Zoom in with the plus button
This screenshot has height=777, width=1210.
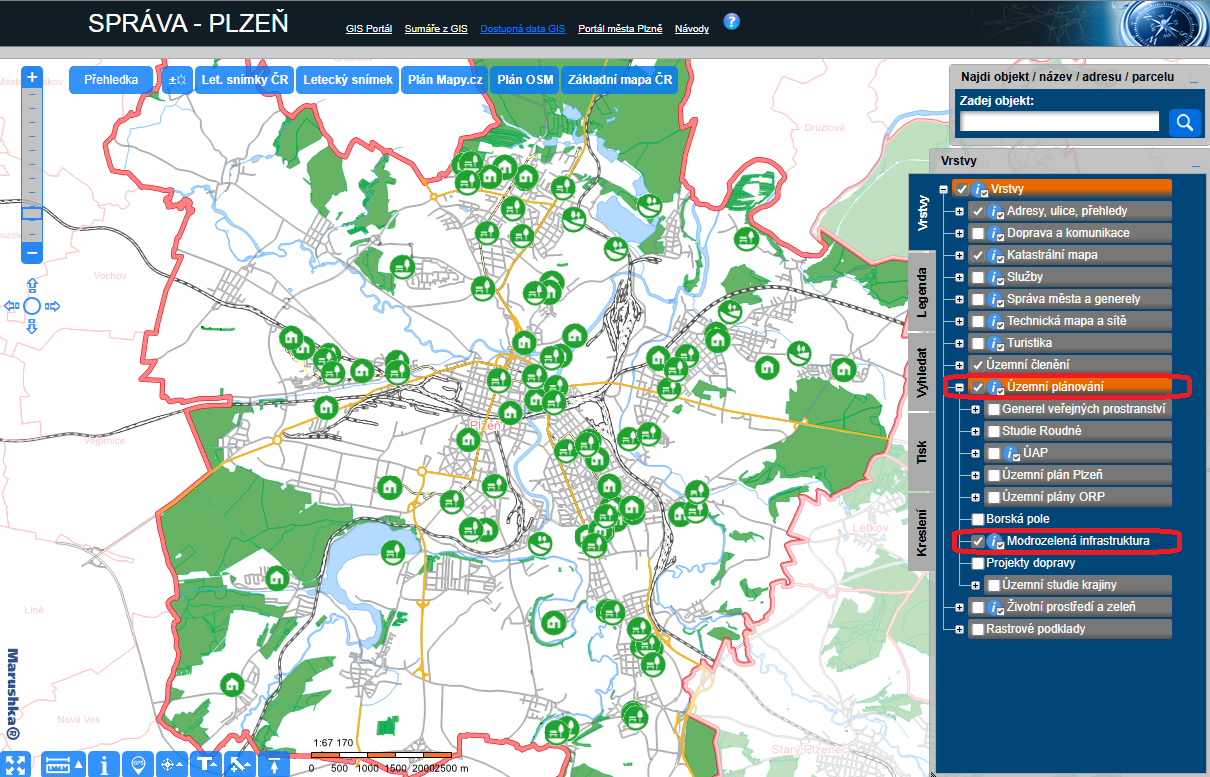tap(32, 78)
